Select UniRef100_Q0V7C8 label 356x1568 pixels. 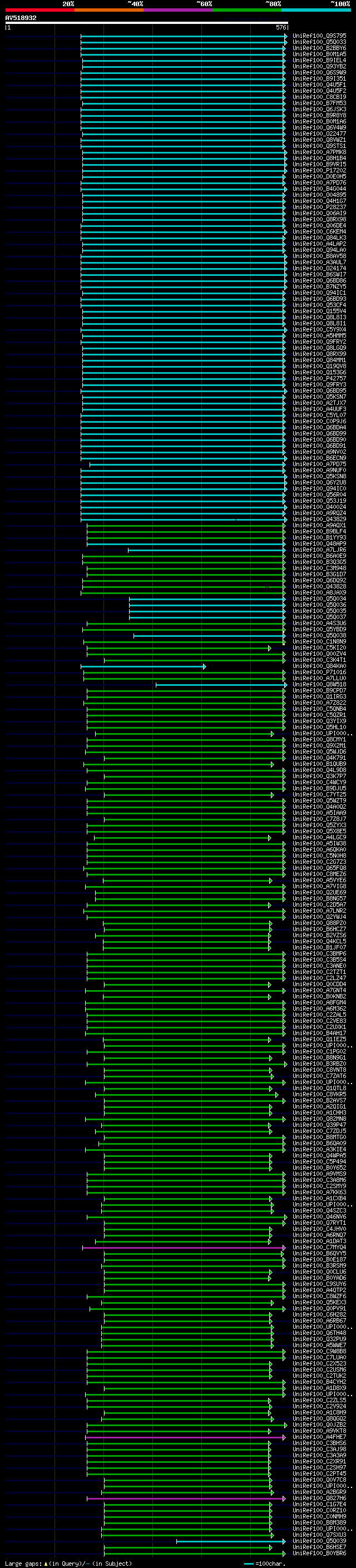coord(319,1480)
